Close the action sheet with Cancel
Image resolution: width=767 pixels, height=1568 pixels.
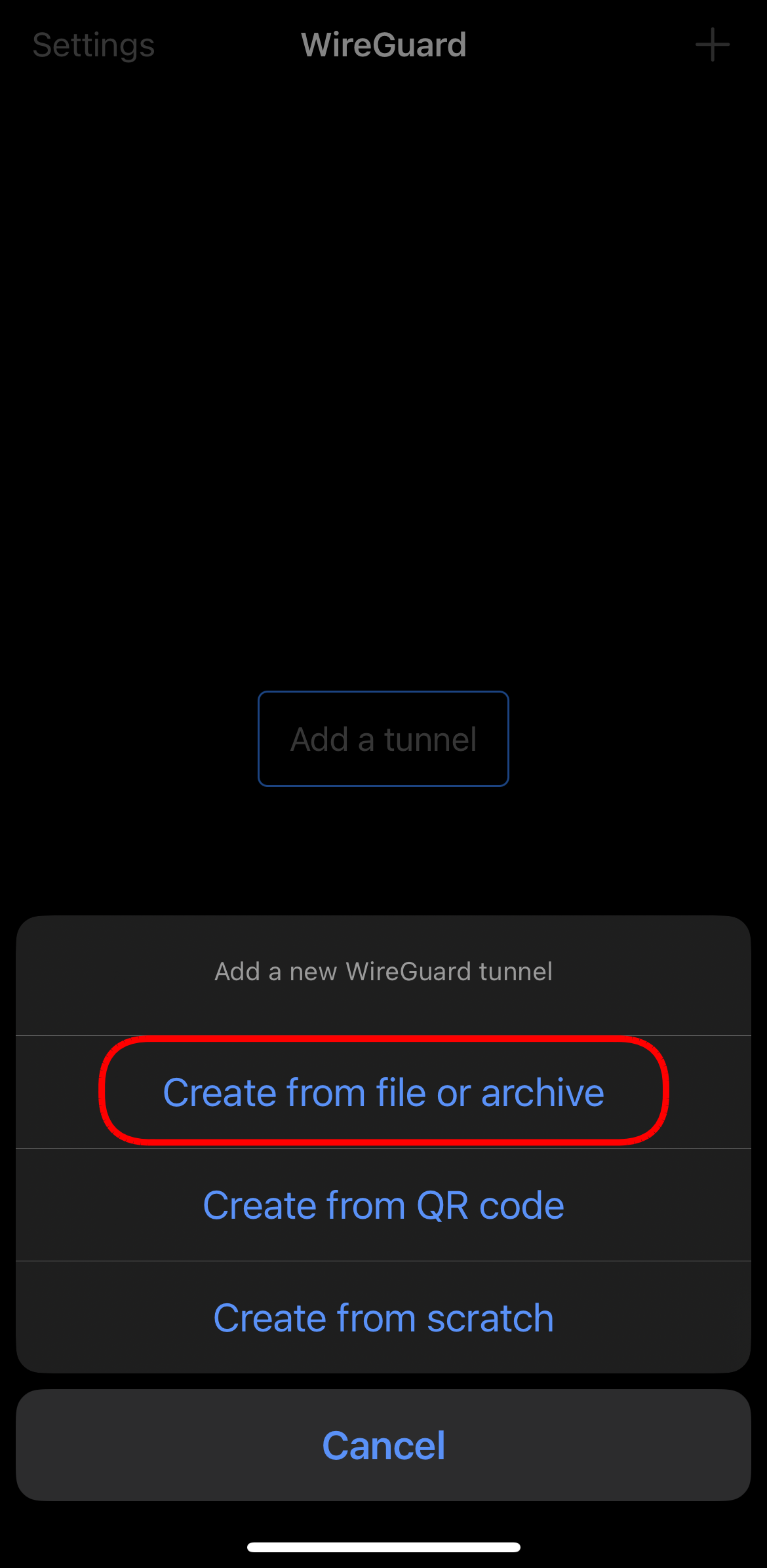coord(383,1445)
